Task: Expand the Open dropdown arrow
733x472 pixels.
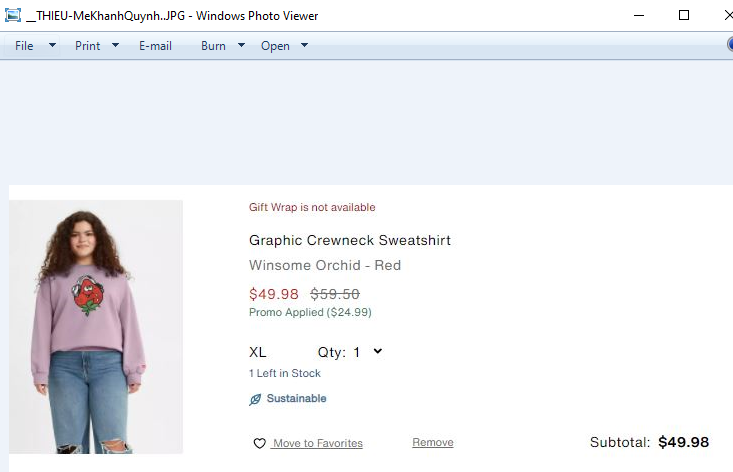Action: click(304, 46)
